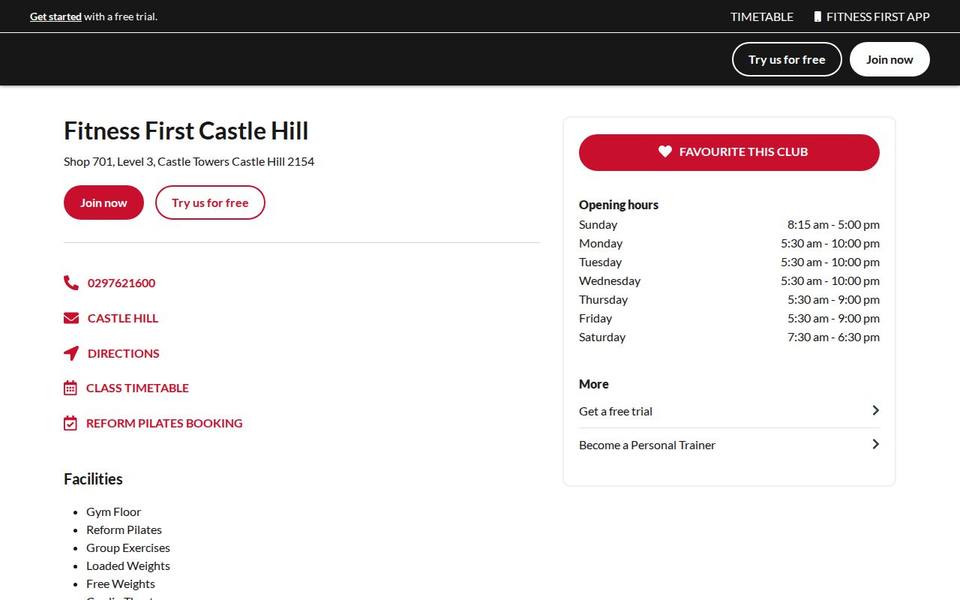Click the Fitness First Castle Hill heading
This screenshot has width=960, height=600.
(x=186, y=130)
